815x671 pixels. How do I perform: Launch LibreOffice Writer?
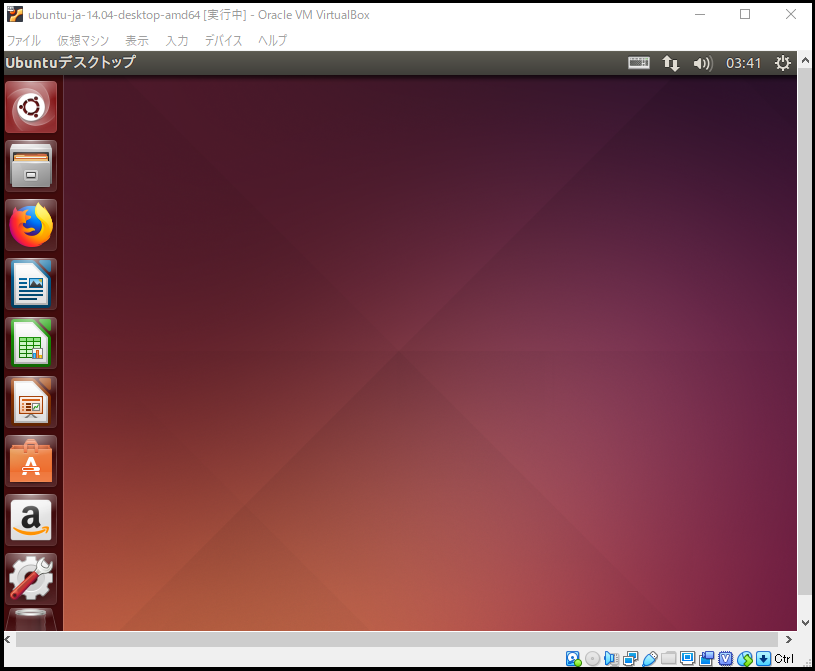point(31,284)
